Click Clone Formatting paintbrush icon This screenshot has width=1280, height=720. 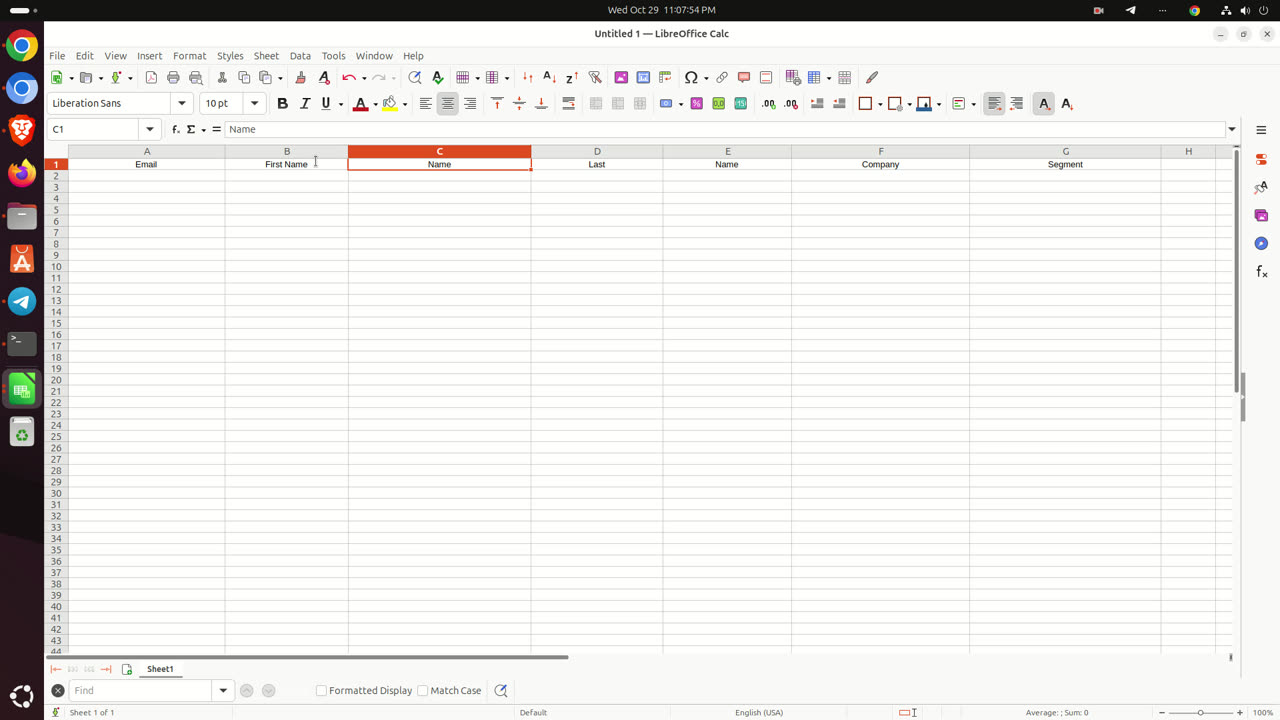pos(300,77)
